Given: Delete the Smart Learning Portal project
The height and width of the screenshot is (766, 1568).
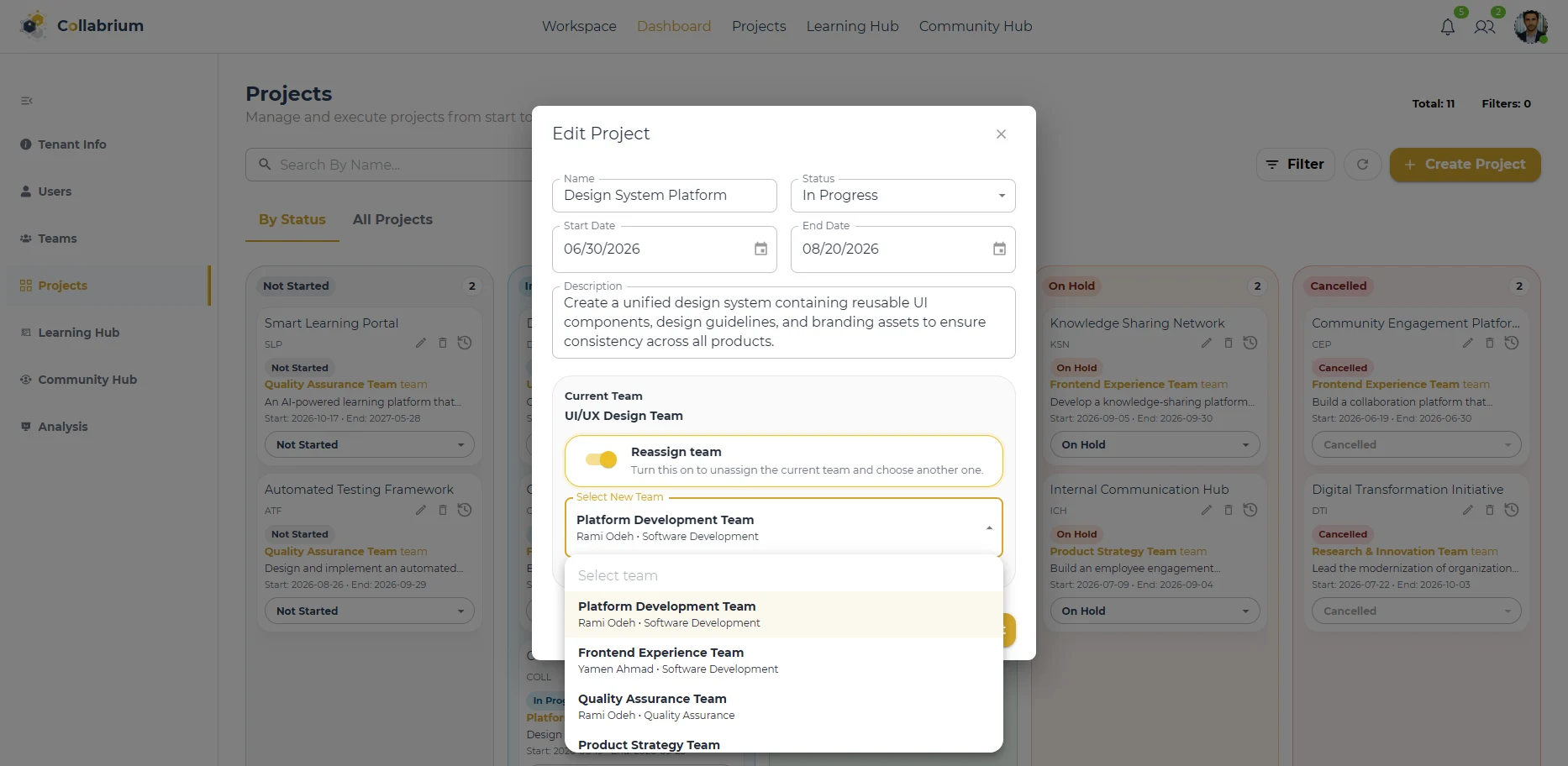Looking at the screenshot, I should tap(443, 343).
